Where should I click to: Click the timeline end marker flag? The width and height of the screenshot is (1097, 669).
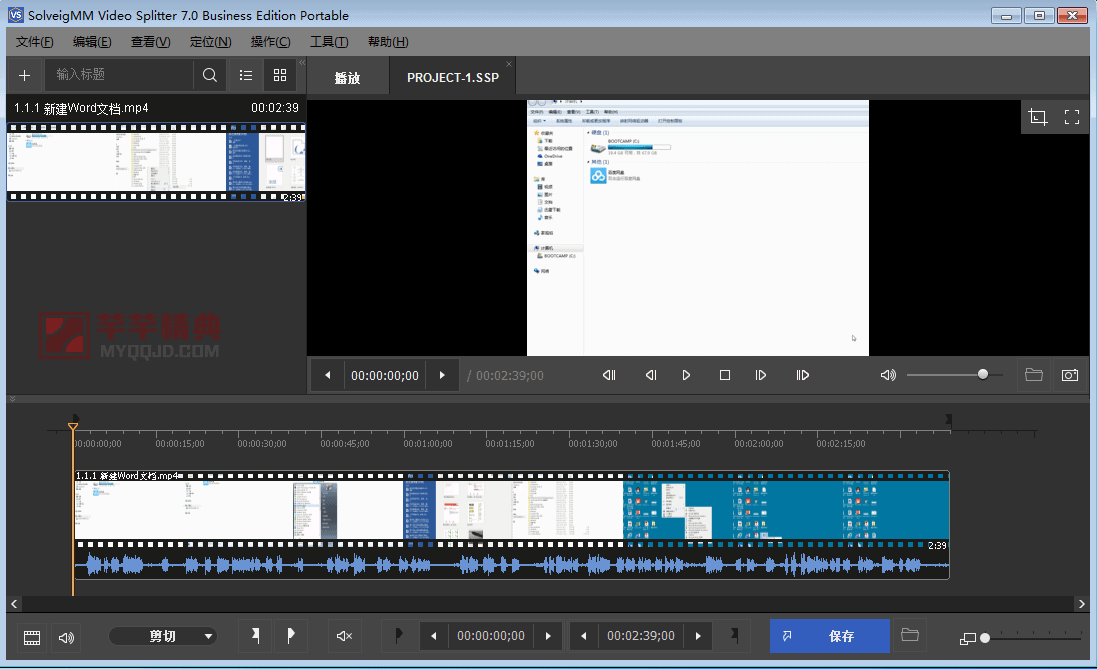(949, 419)
